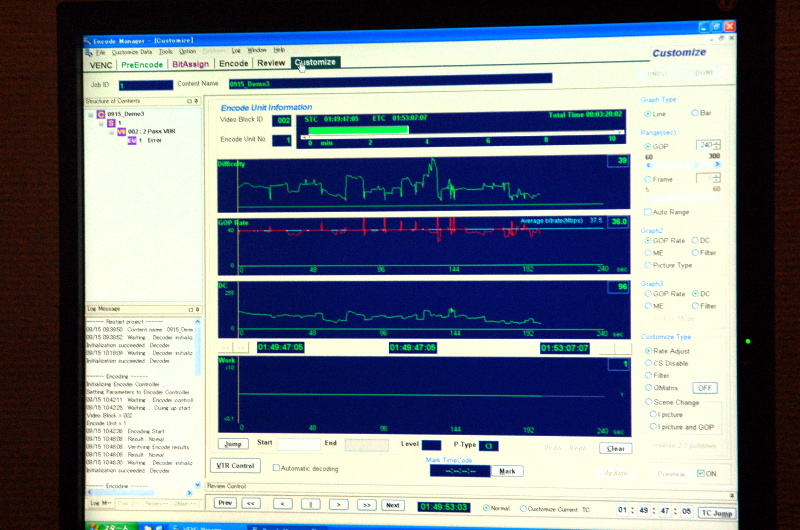The width and height of the screenshot is (800, 530).
Task: Click the VTR Control button
Action: 236,466
